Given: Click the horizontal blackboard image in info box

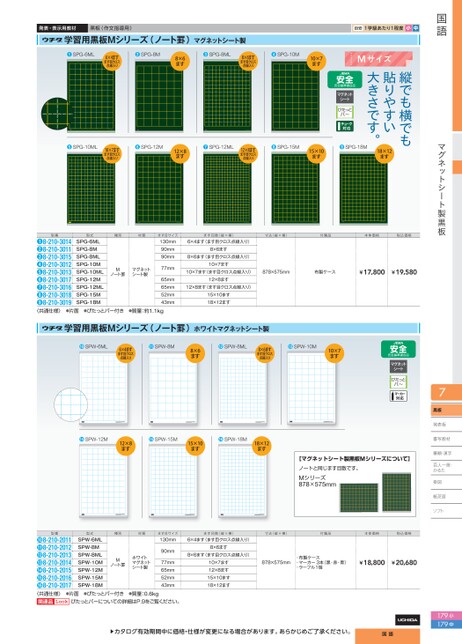Looking at the screenshot, I should [x=359, y=497].
